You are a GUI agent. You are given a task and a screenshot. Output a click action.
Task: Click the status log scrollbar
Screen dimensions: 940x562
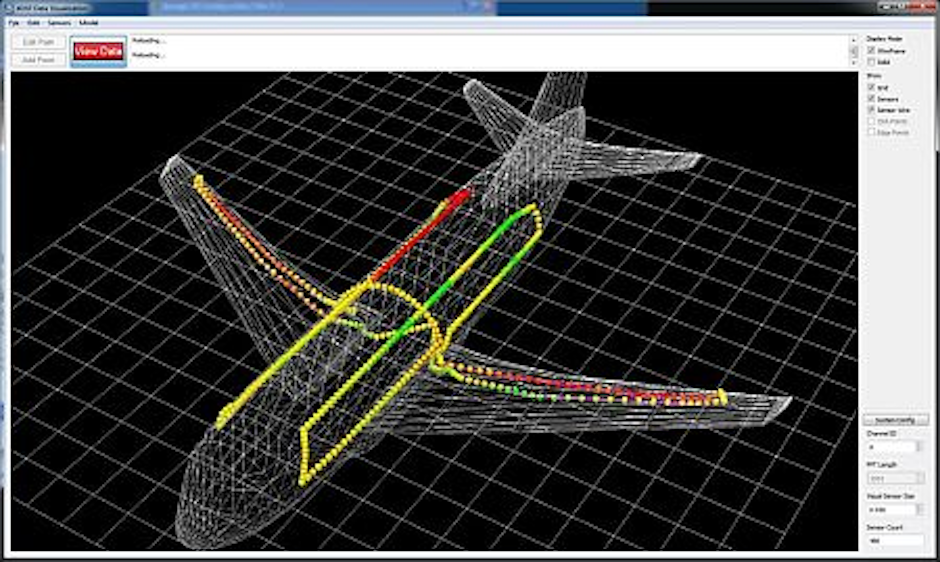pyautogui.click(x=854, y=52)
